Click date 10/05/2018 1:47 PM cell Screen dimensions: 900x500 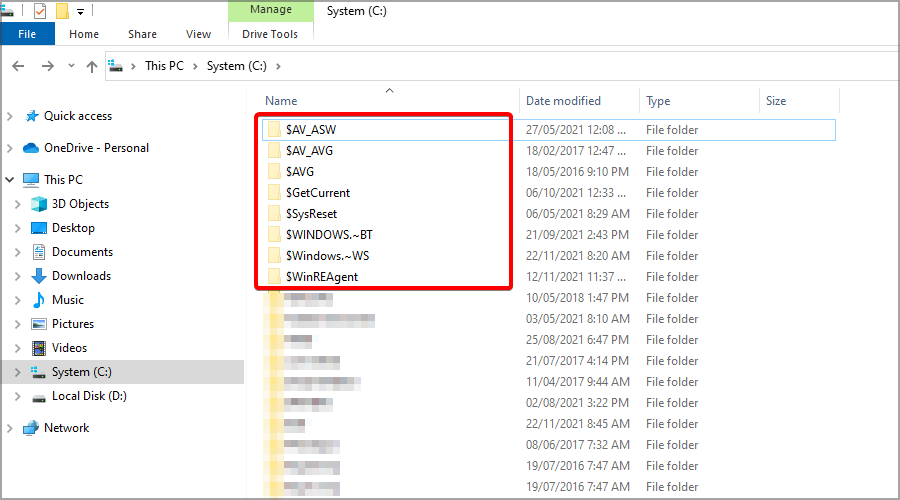tap(577, 298)
